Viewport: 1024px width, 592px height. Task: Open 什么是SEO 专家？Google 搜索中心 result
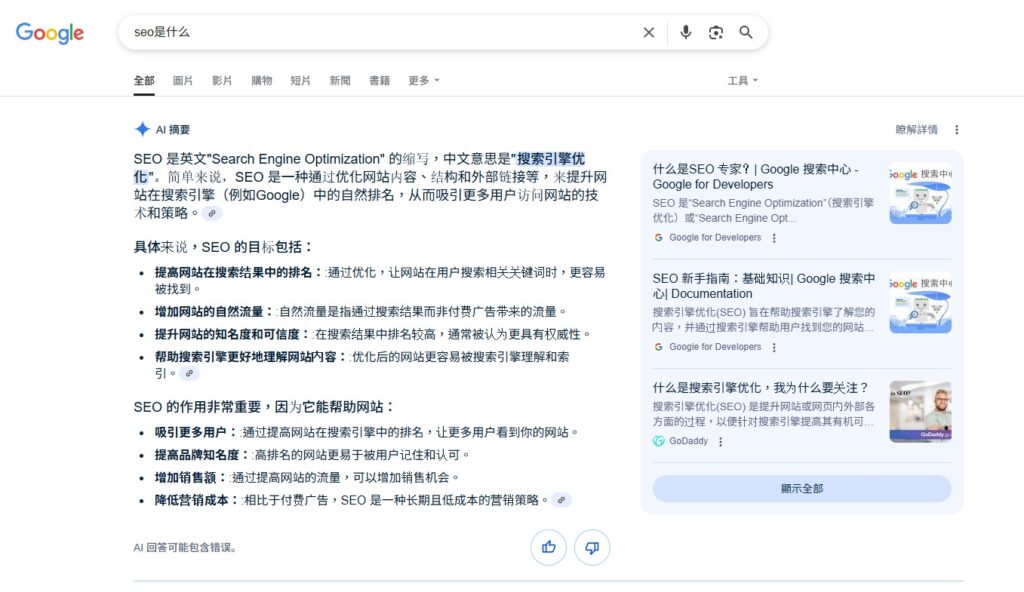coord(756,176)
